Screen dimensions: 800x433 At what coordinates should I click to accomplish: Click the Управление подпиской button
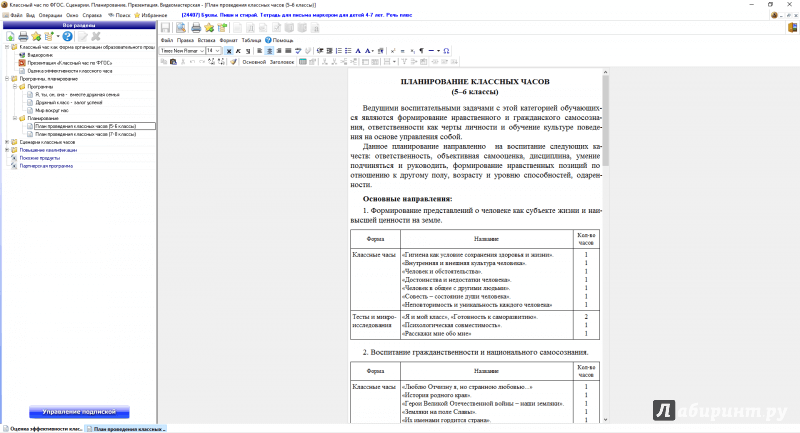pyautogui.click(x=79, y=412)
